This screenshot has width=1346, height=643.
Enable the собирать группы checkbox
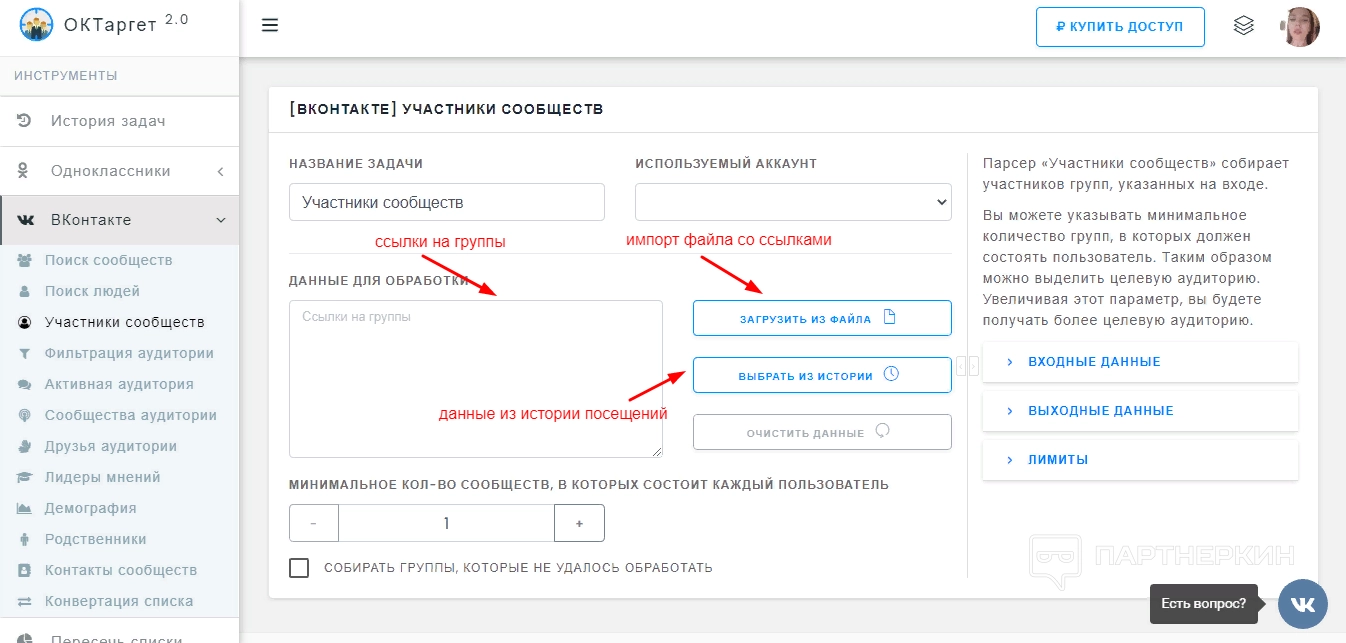(299, 568)
